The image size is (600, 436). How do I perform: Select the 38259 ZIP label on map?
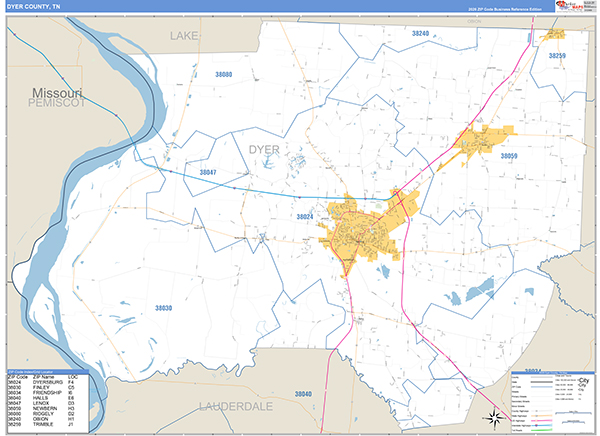(557, 56)
